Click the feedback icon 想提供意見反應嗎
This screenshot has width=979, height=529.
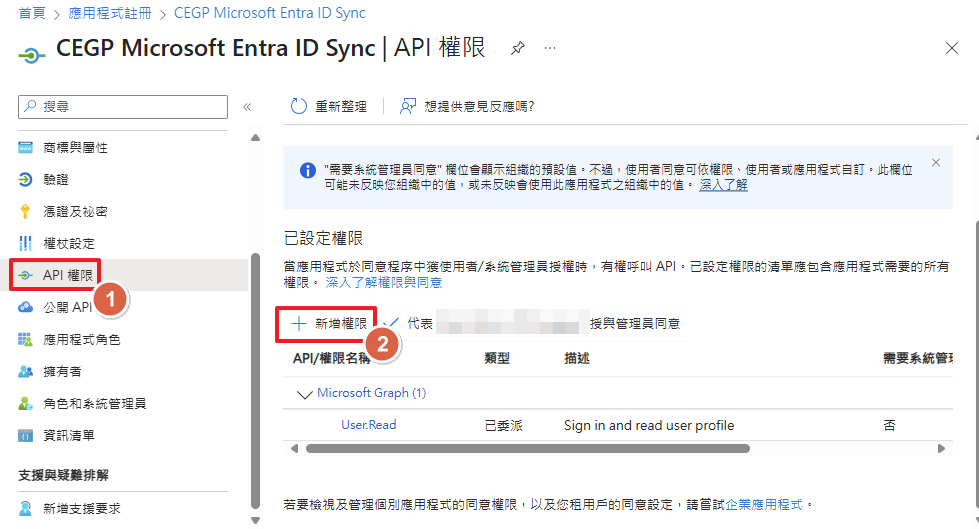pyautogui.click(x=408, y=106)
